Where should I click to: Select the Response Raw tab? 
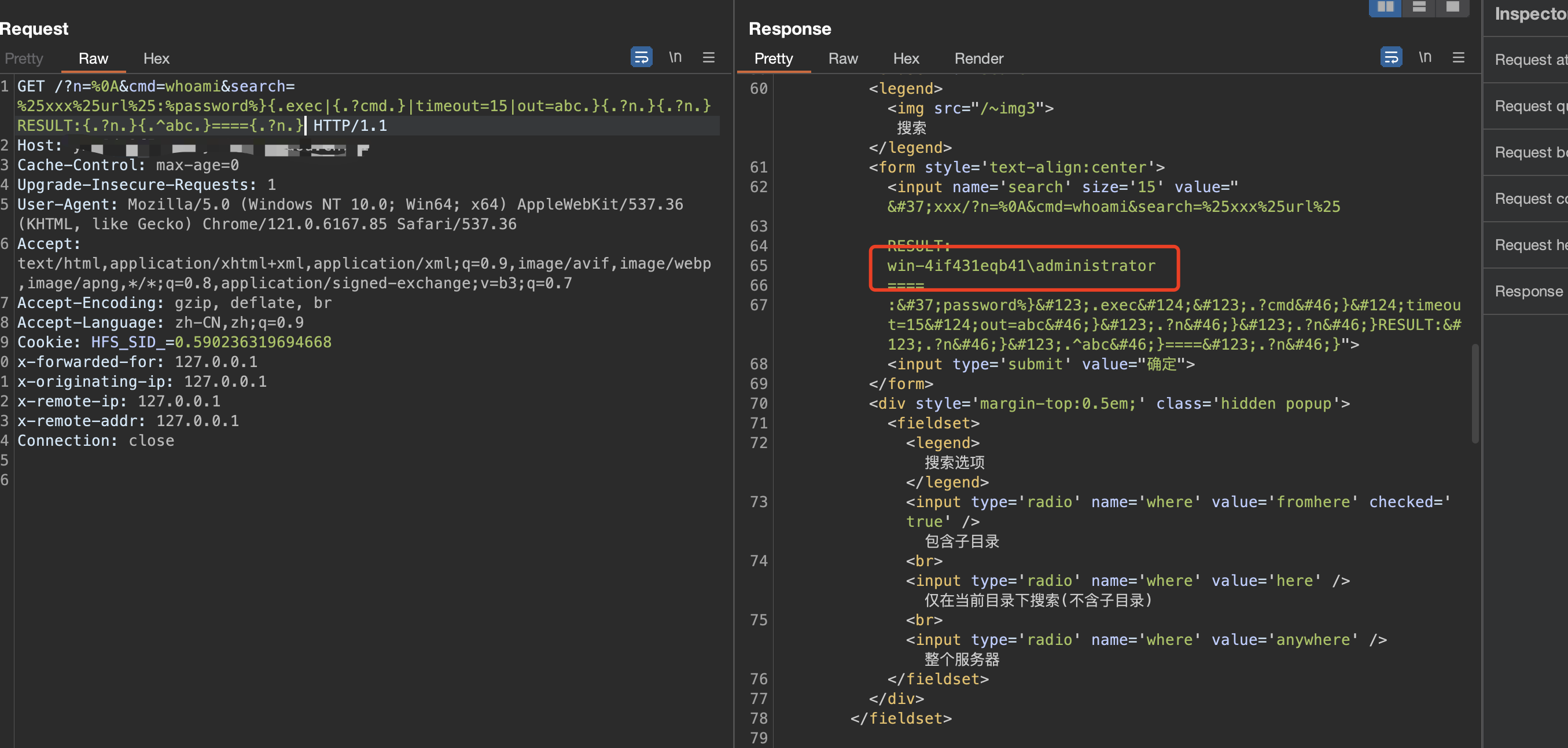pos(843,58)
